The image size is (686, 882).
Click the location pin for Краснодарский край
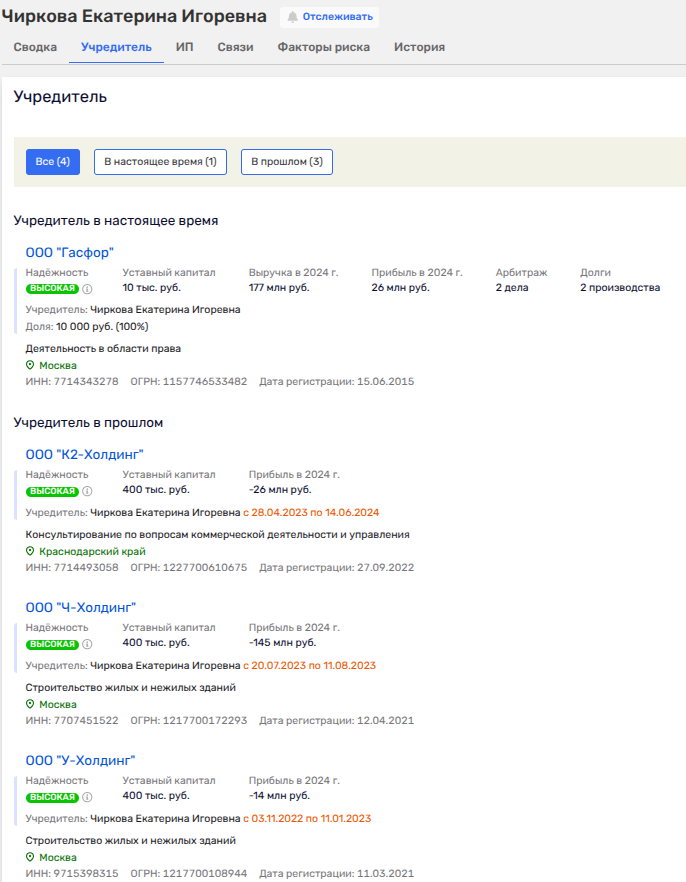tap(30, 551)
